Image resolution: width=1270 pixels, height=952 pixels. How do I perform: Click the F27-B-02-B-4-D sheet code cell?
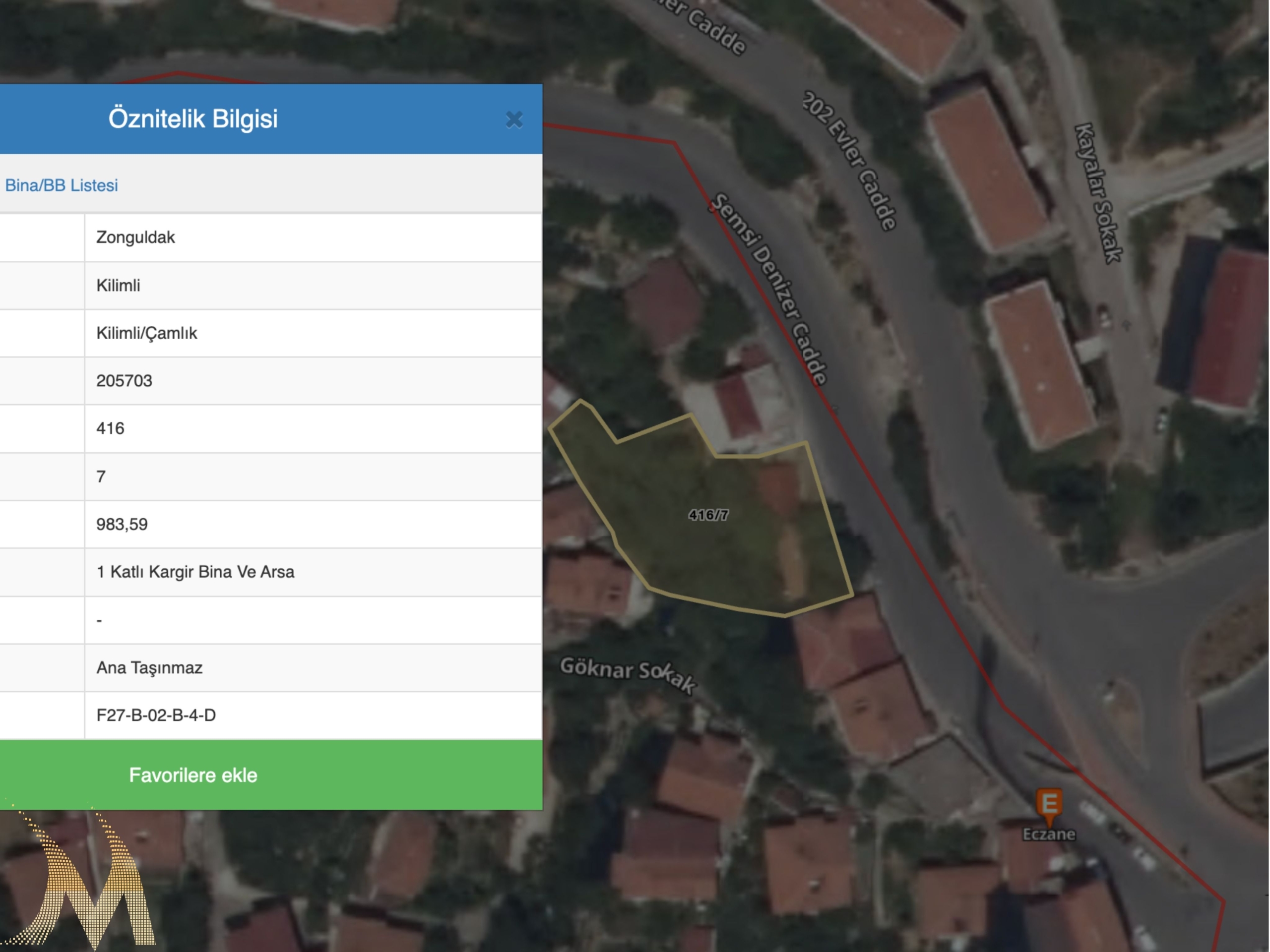click(156, 715)
